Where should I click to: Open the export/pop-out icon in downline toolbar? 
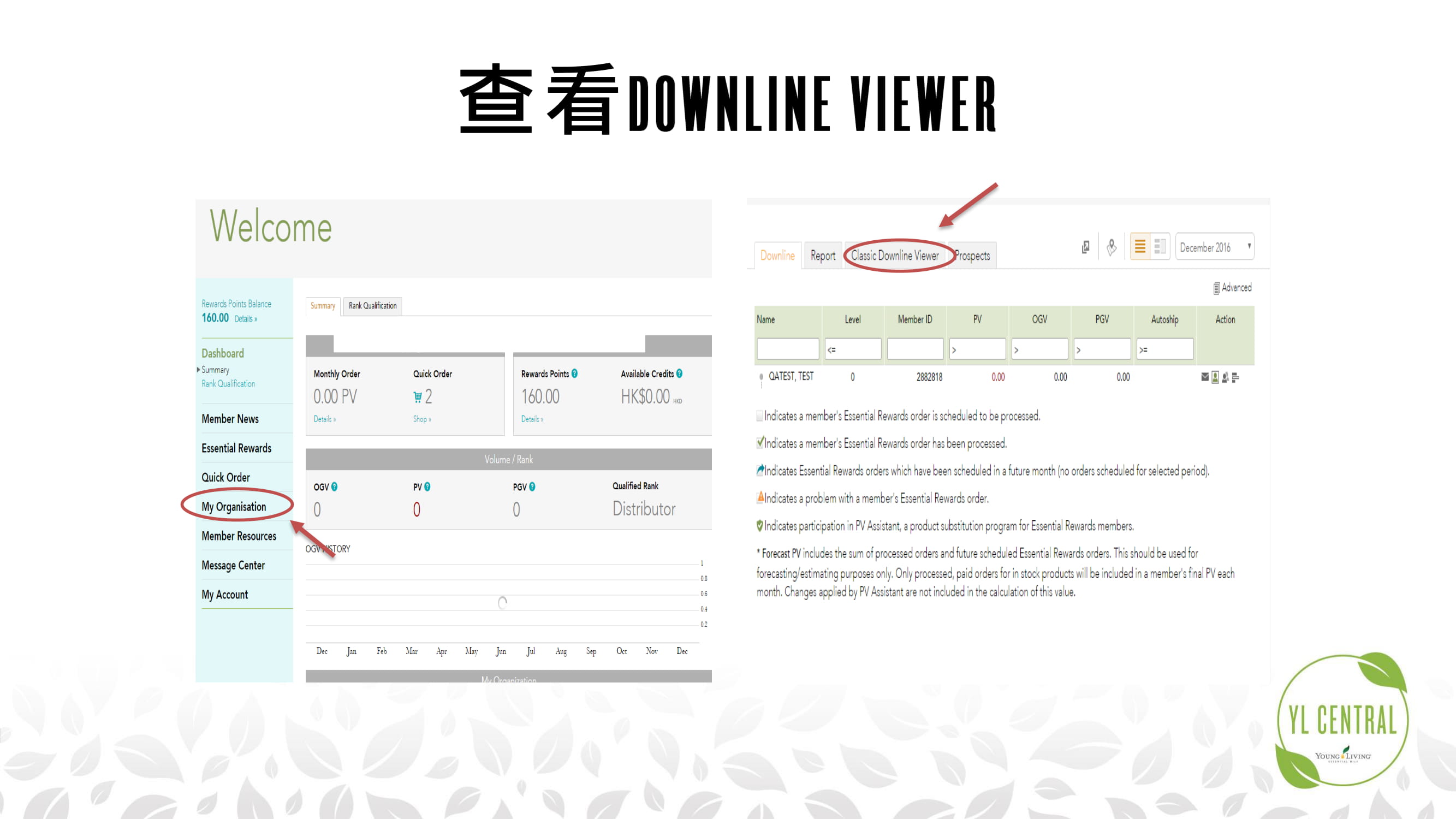[1085, 247]
